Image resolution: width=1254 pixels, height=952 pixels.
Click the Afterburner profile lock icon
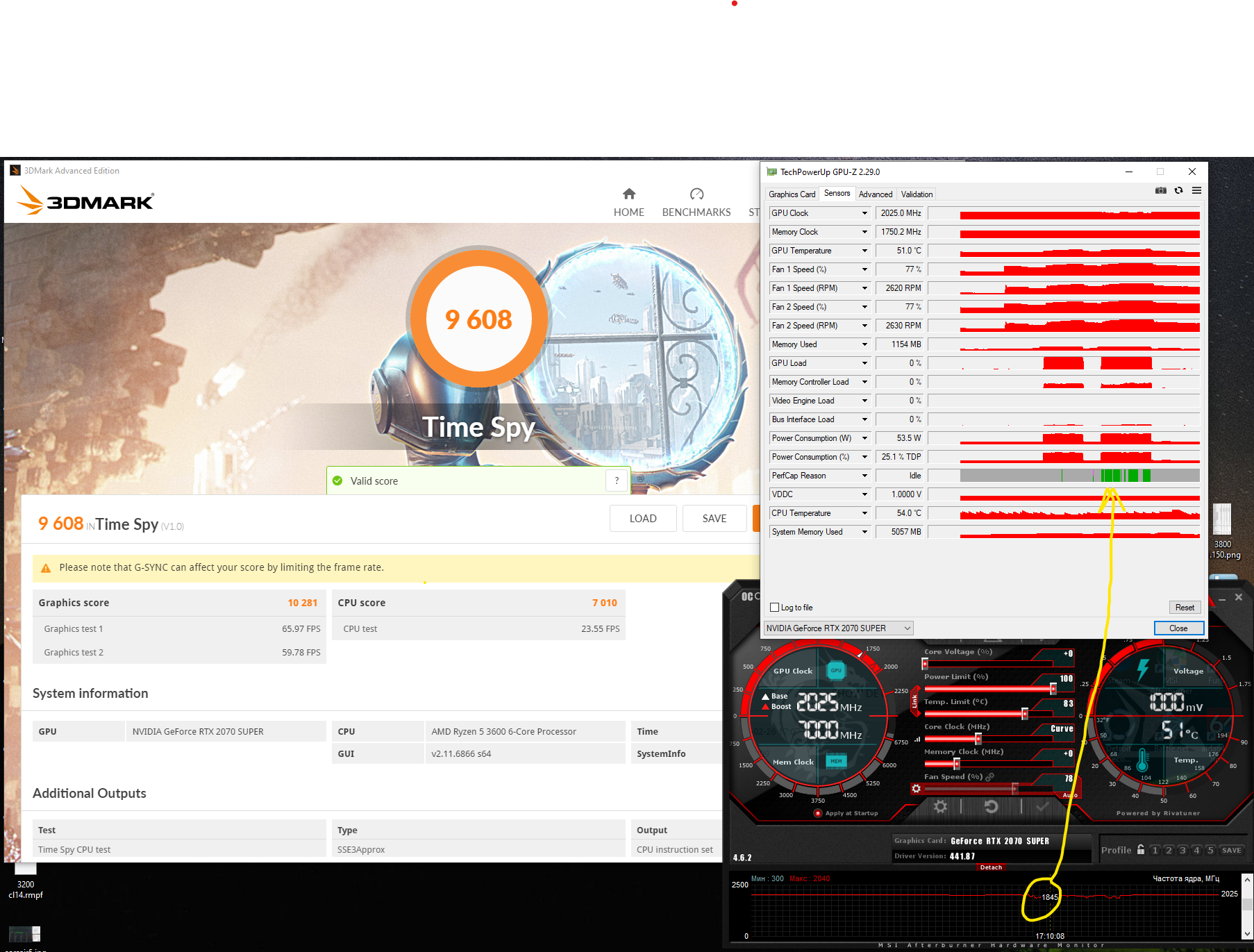tap(1140, 850)
